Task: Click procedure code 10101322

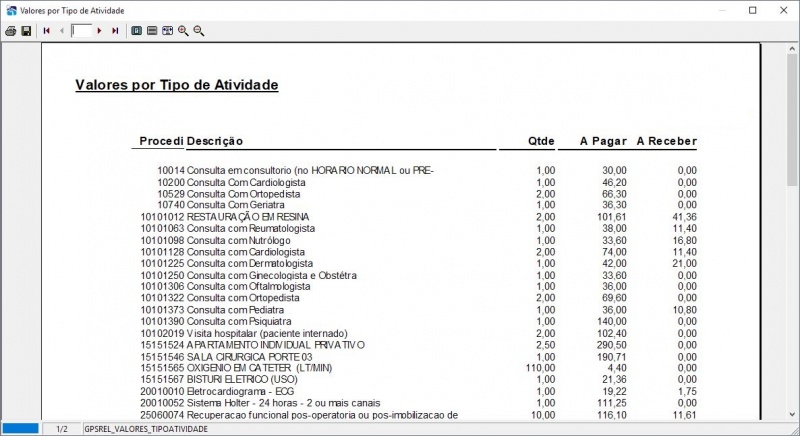Action: click(162, 298)
